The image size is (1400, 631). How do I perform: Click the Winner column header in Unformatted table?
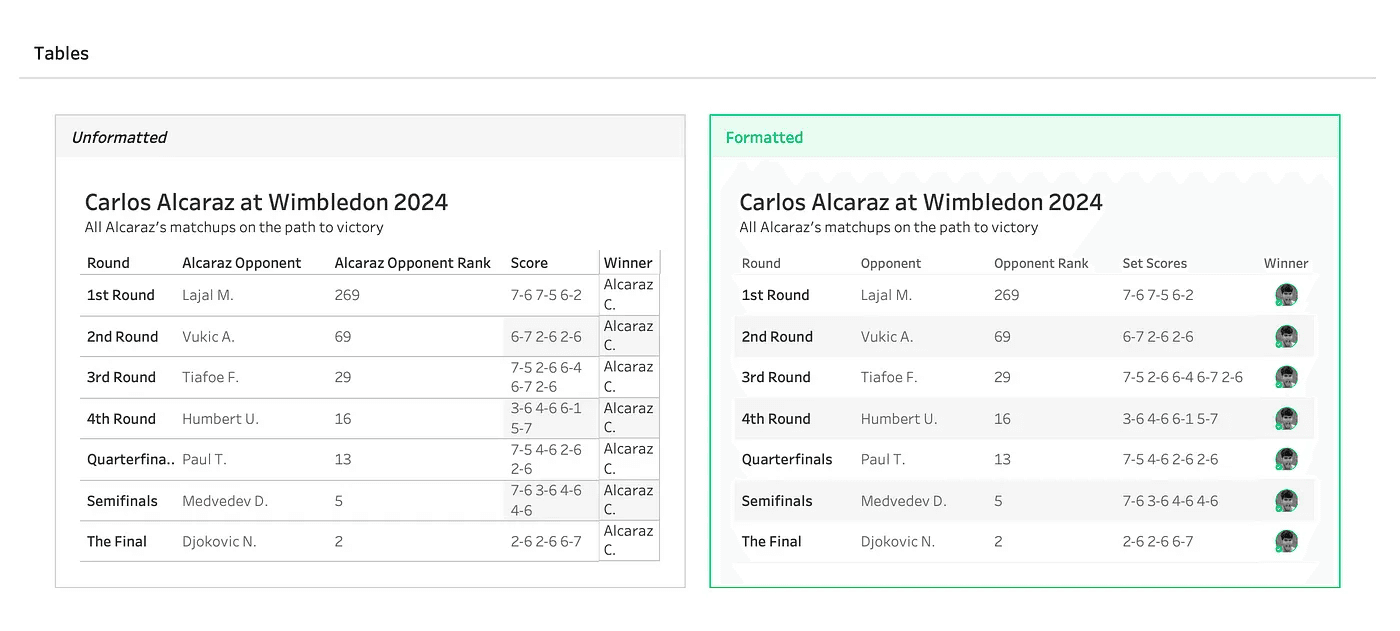click(x=628, y=263)
